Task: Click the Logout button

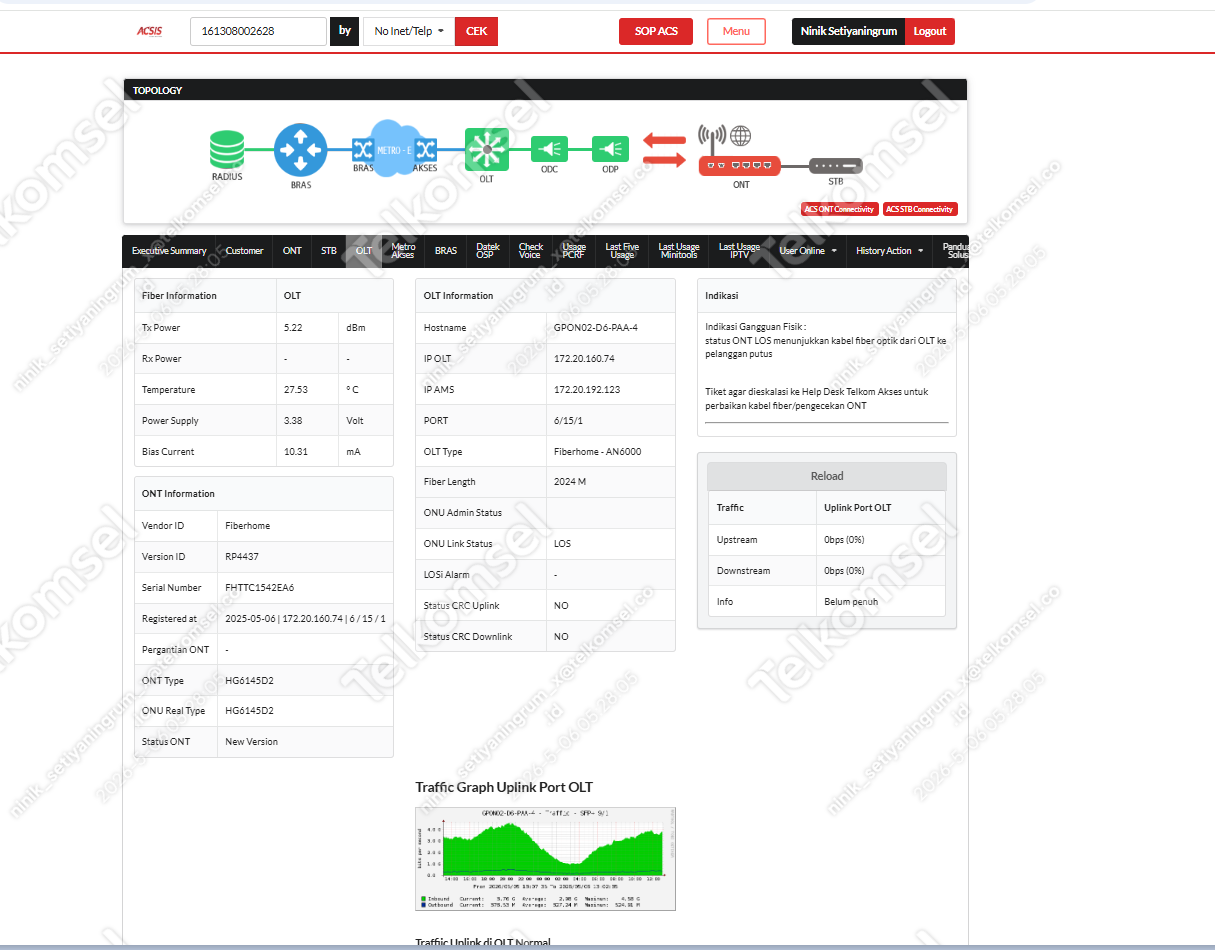Action: click(930, 31)
